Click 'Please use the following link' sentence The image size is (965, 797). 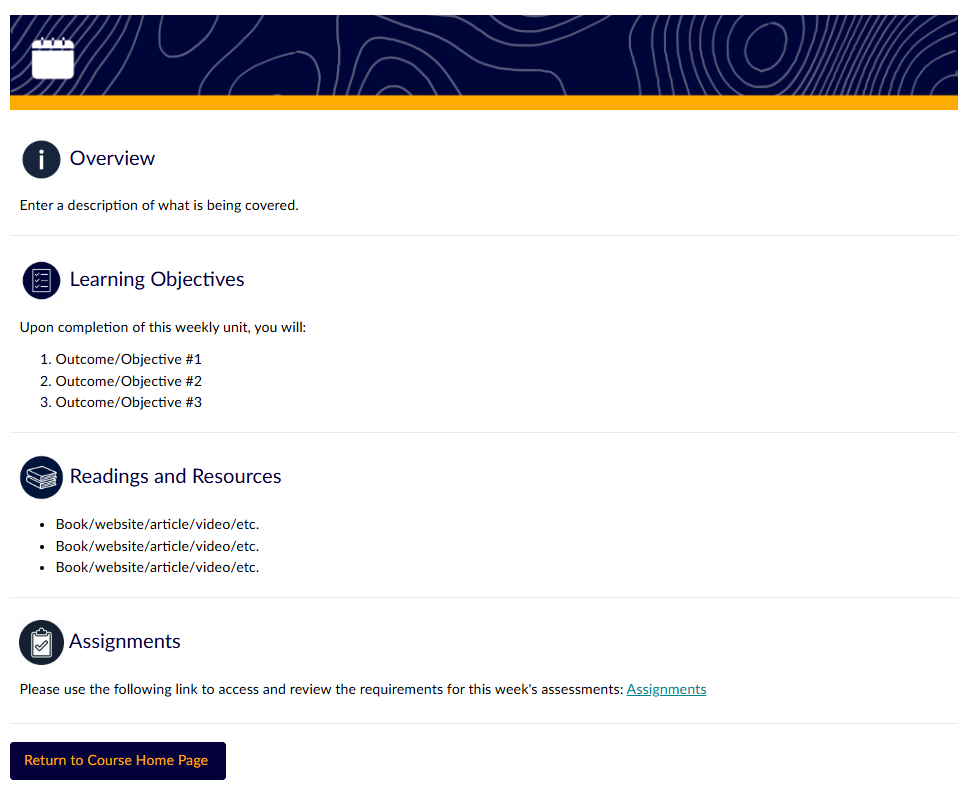[321, 689]
